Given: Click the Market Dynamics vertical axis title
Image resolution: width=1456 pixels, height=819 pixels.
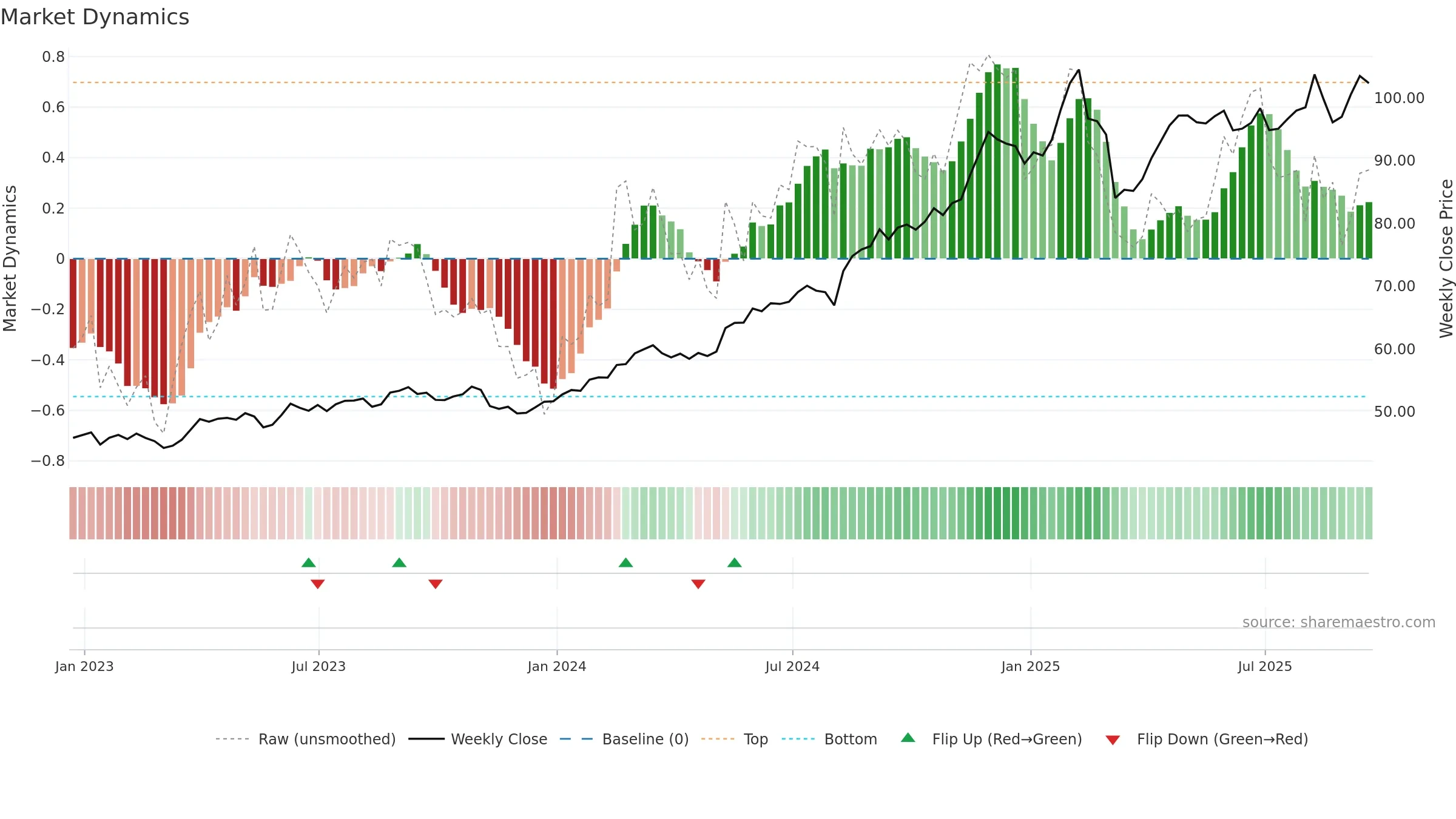Looking at the screenshot, I should coord(10,258).
